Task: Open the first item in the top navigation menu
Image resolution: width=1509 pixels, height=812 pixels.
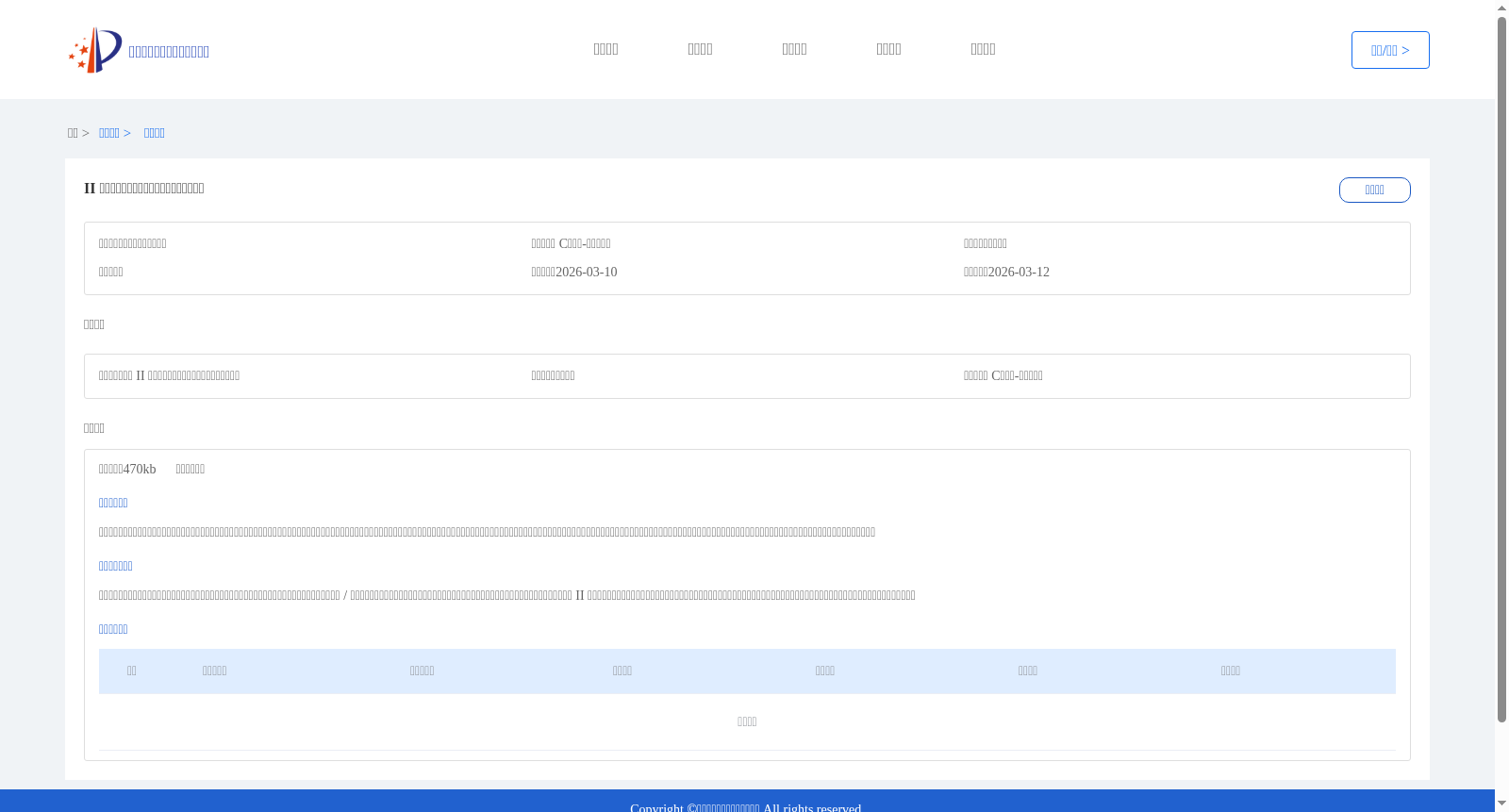Action: click(x=605, y=49)
